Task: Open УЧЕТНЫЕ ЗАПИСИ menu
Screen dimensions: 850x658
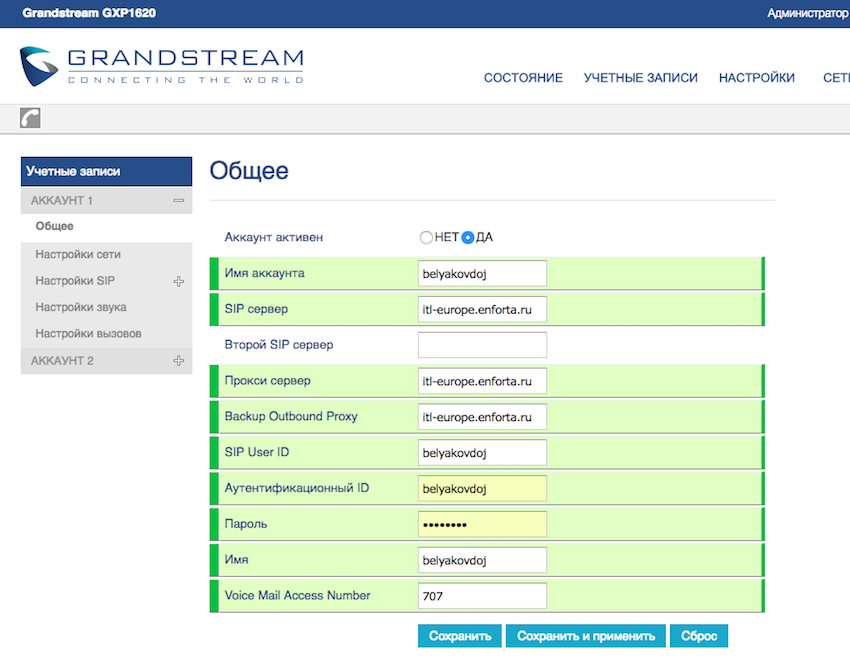Action: 641,78
